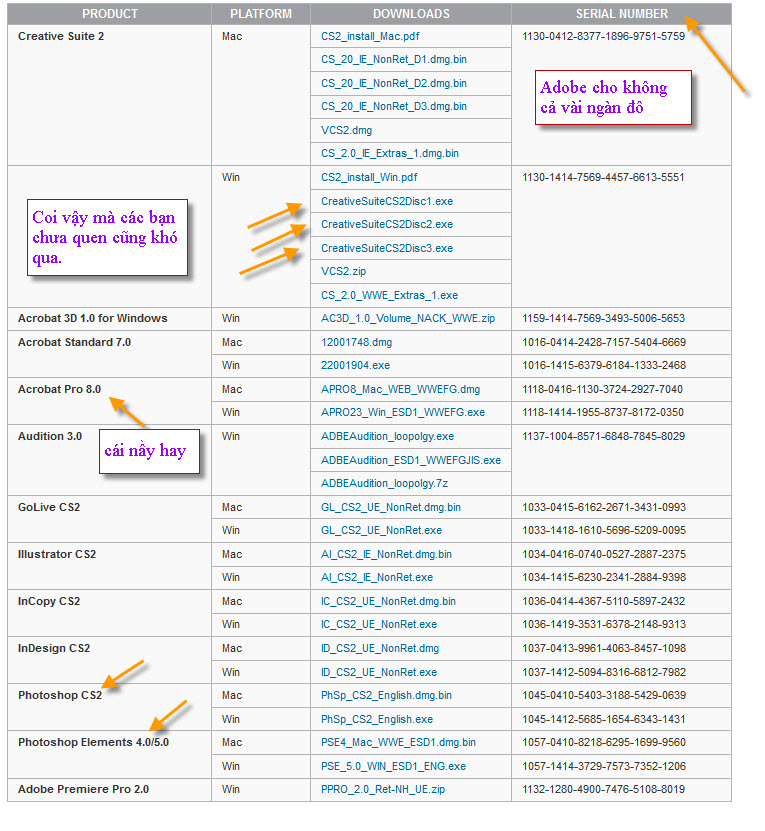This screenshot has height=831, width=765.
Task: Select serial 1033-0415-6162-2671-3431-0993
Action: 604,508
